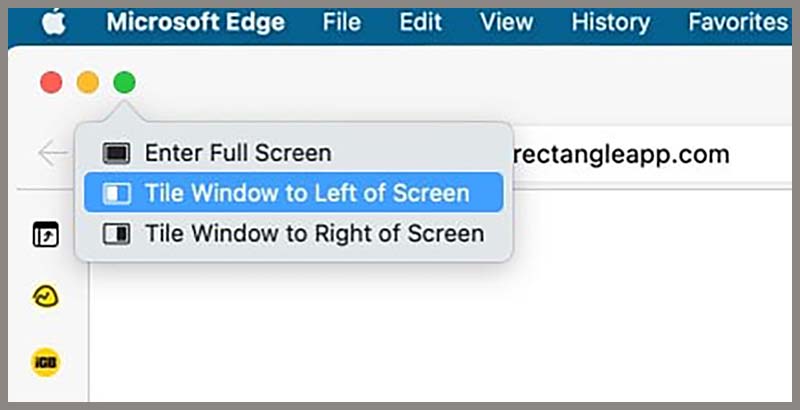Open the Edit menu
Image resolution: width=800 pixels, height=410 pixels.
421,23
